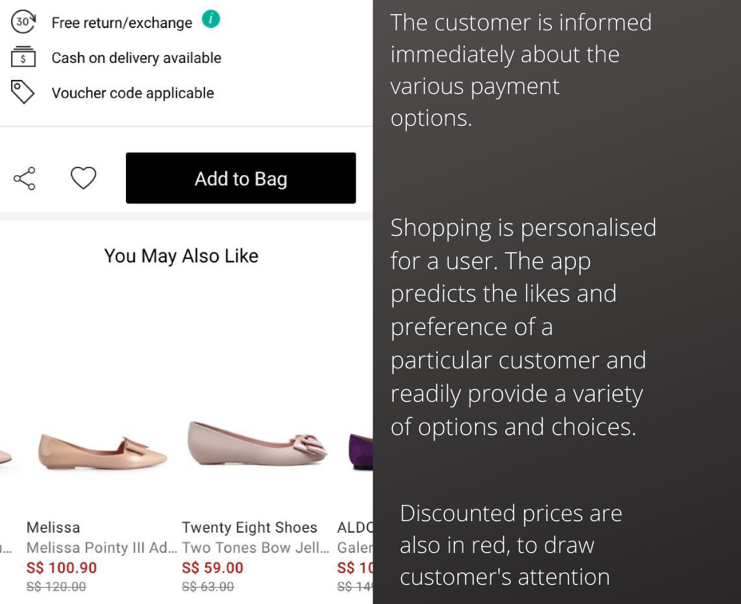Open Free return/exchange text

click(x=122, y=23)
